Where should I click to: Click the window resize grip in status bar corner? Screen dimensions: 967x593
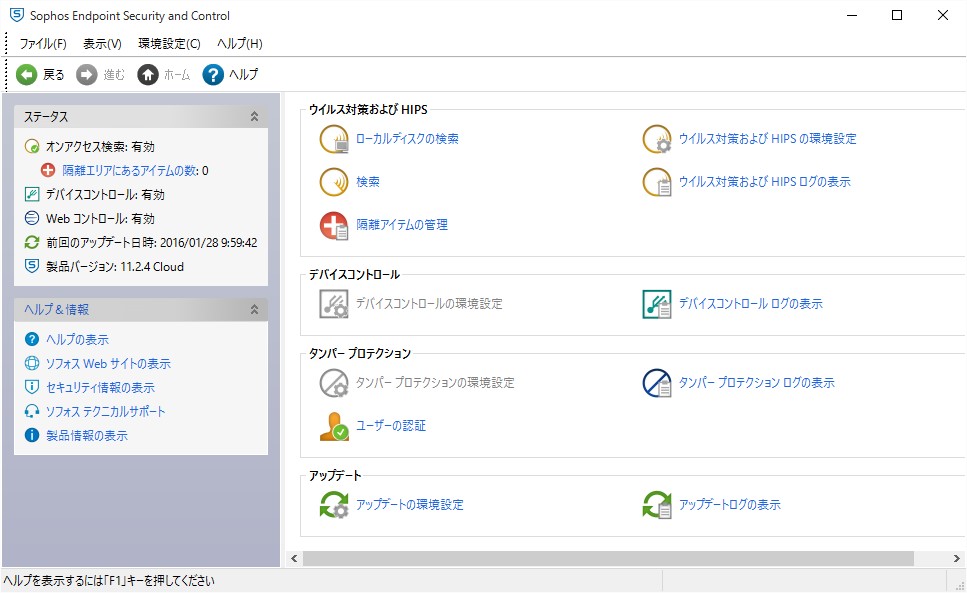pyautogui.click(x=959, y=586)
